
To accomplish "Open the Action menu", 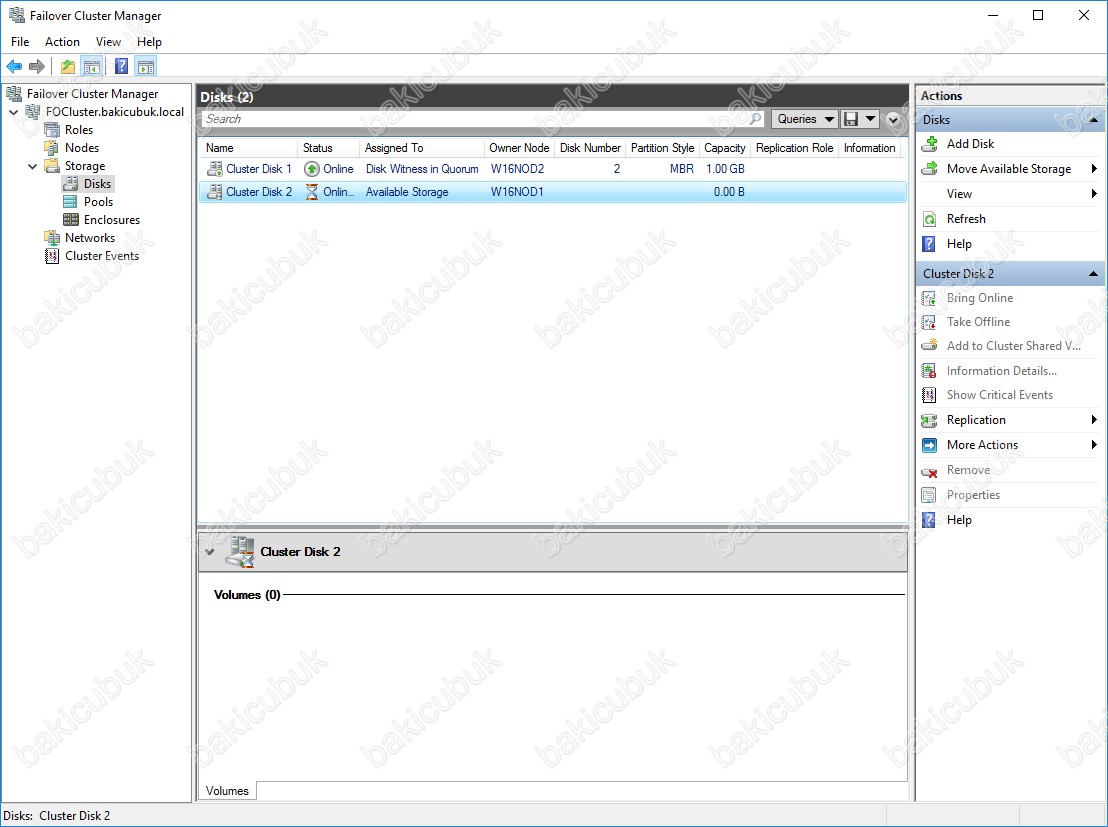I will [62, 42].
